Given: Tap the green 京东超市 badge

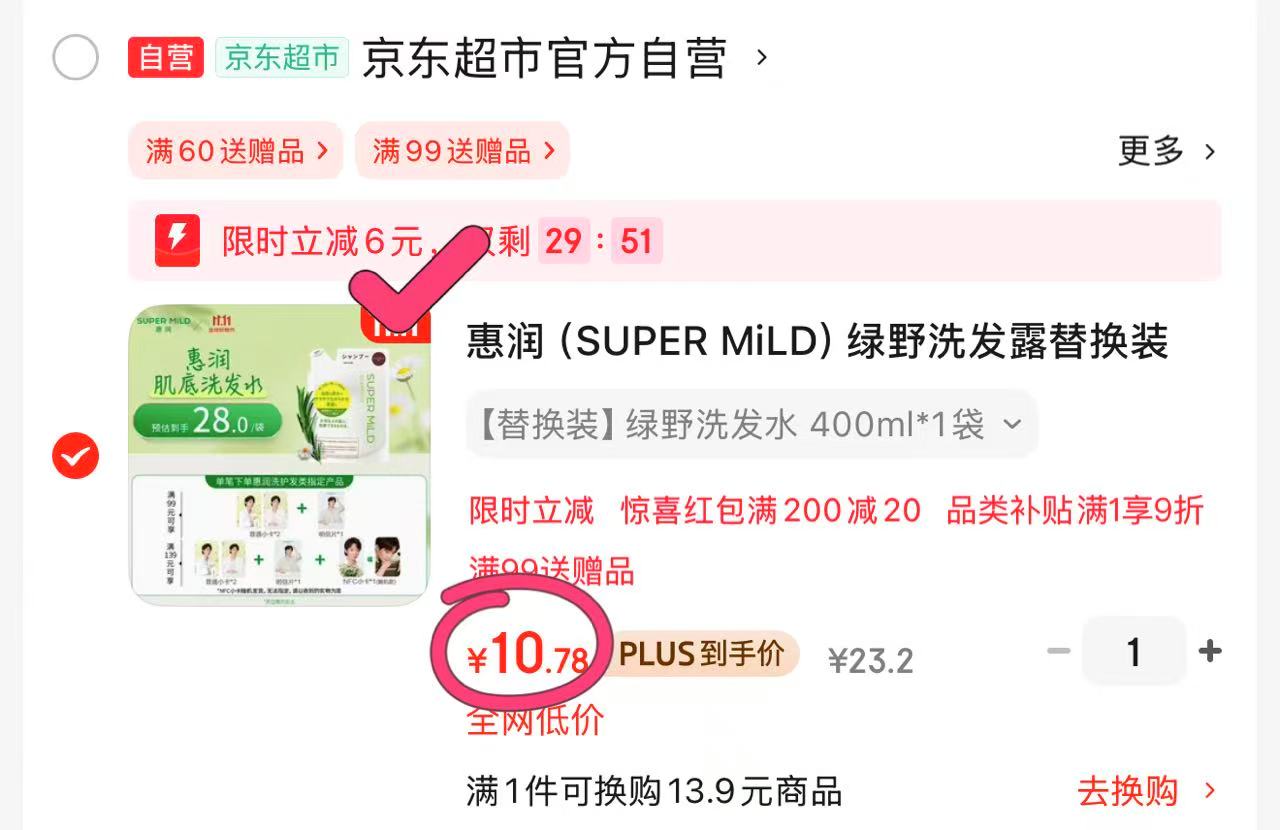Looking at the screenshot, I should 282,57.
